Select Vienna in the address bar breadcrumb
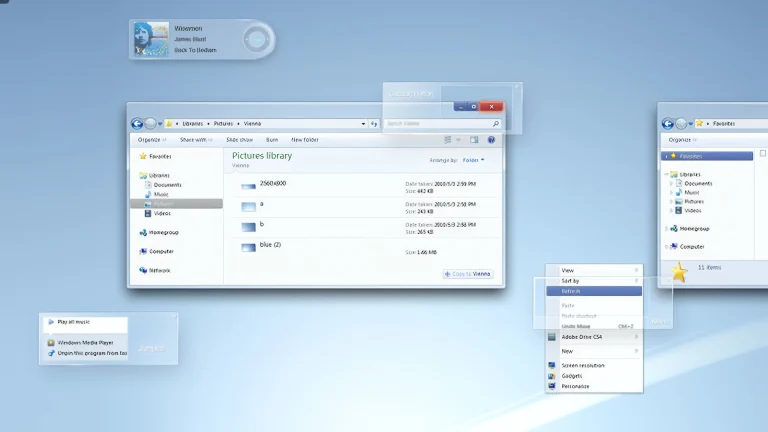Viewport: 768px width, 432px height. point(252,124)
